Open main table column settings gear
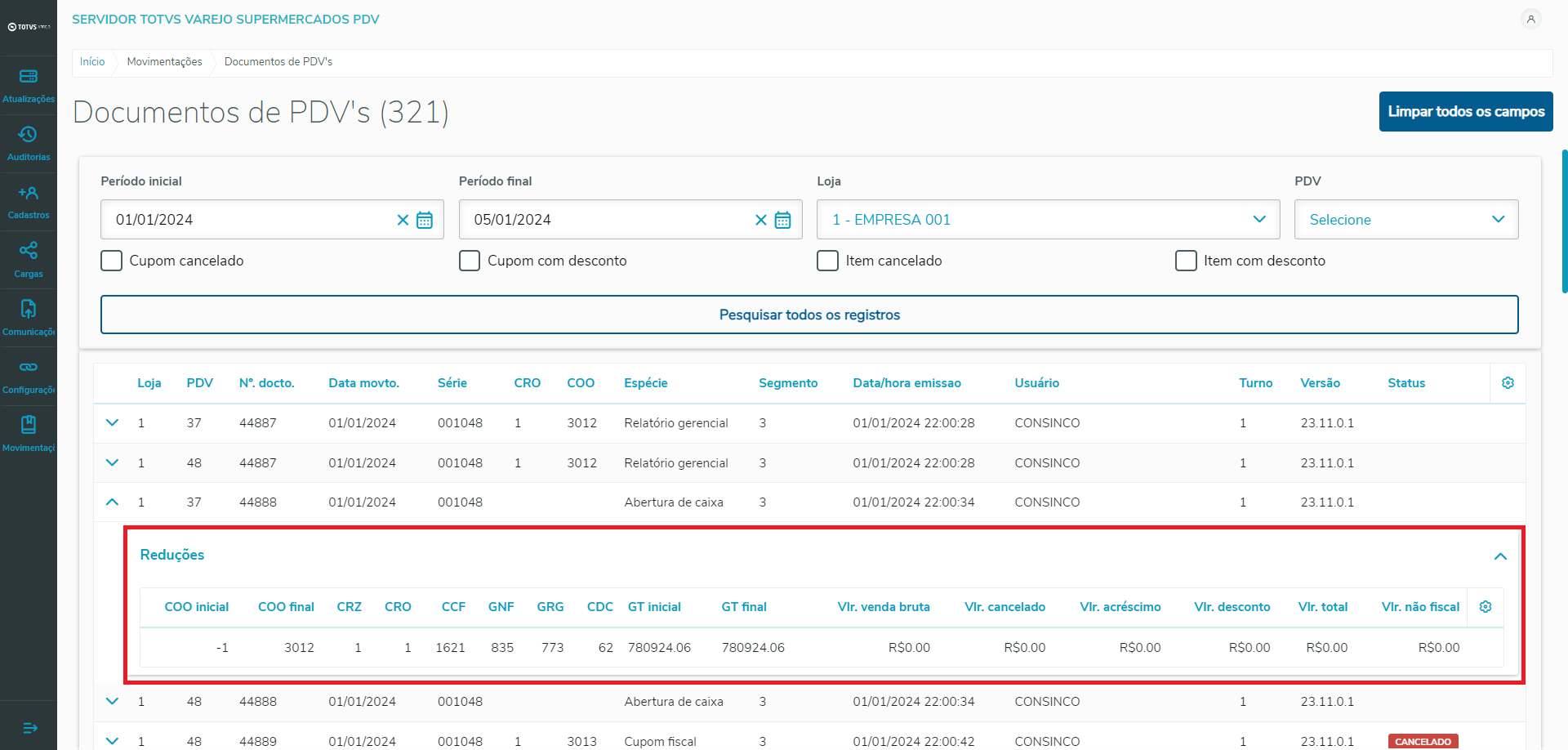This screenshot has height=750, width=1568. 1508,383
